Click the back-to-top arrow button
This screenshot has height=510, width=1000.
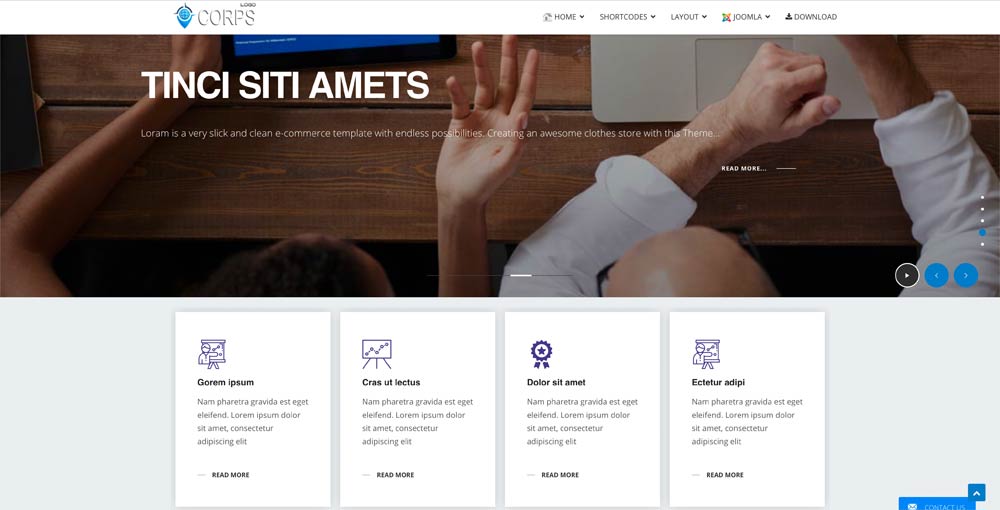pyautogui.click(x=976, y=493)
